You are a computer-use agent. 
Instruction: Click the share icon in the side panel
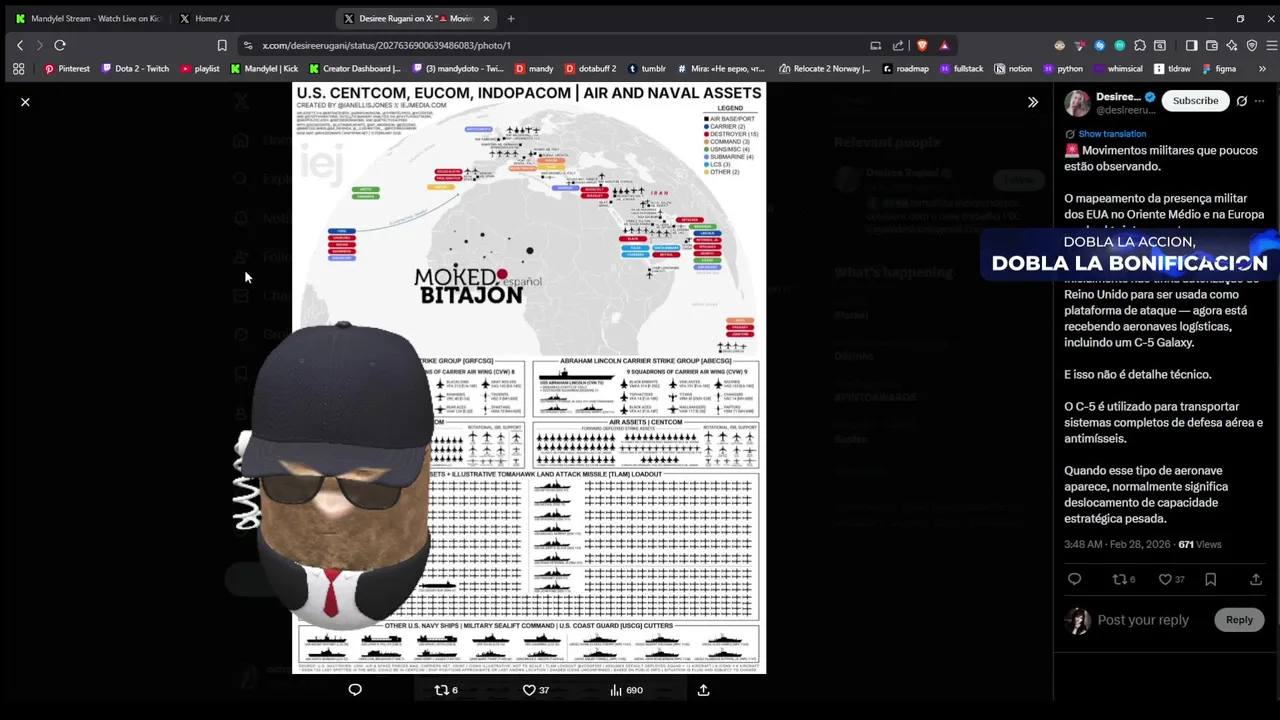(1256, 579)
